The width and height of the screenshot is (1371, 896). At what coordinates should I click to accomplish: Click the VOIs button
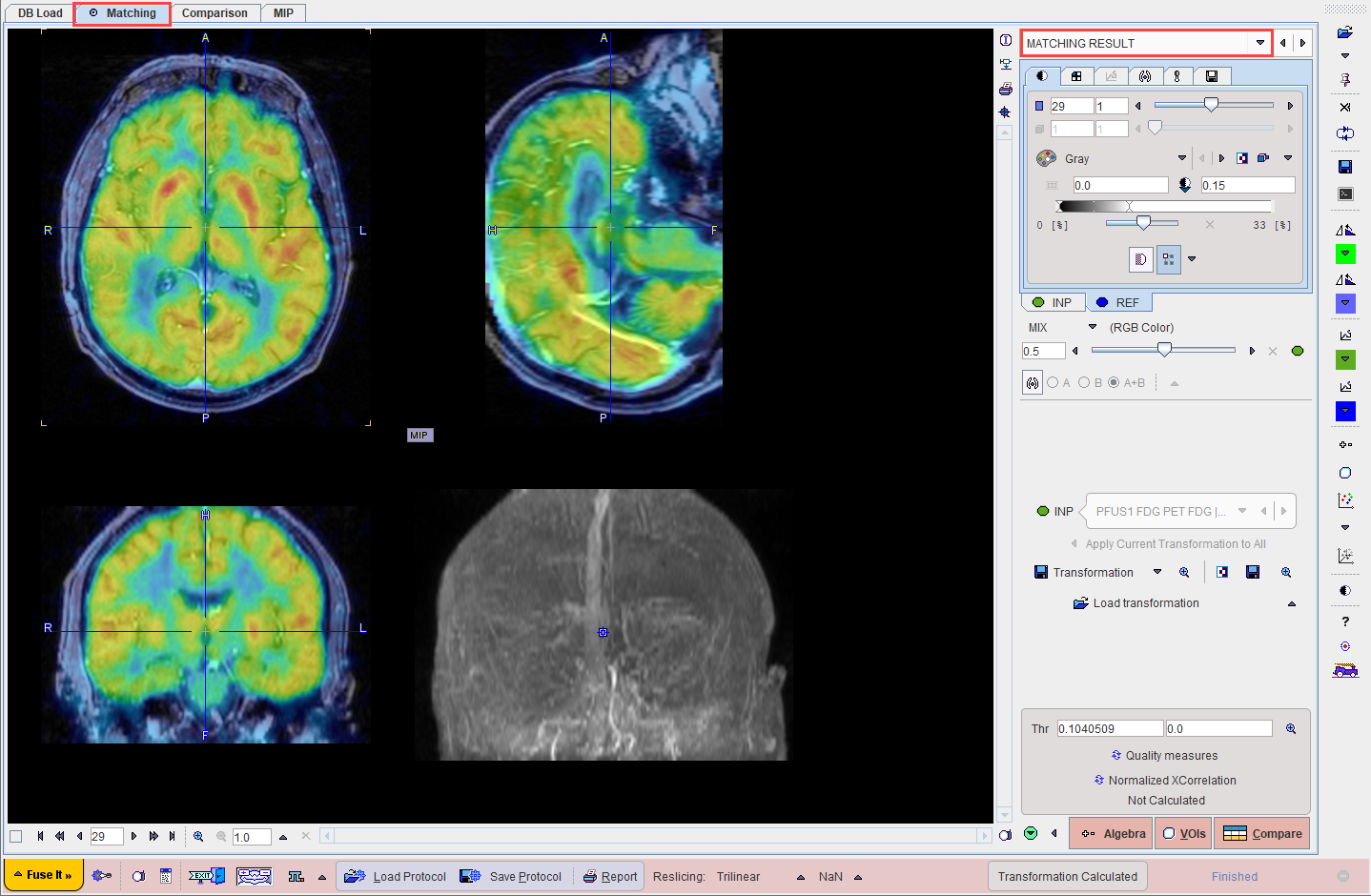(1183, 833)
